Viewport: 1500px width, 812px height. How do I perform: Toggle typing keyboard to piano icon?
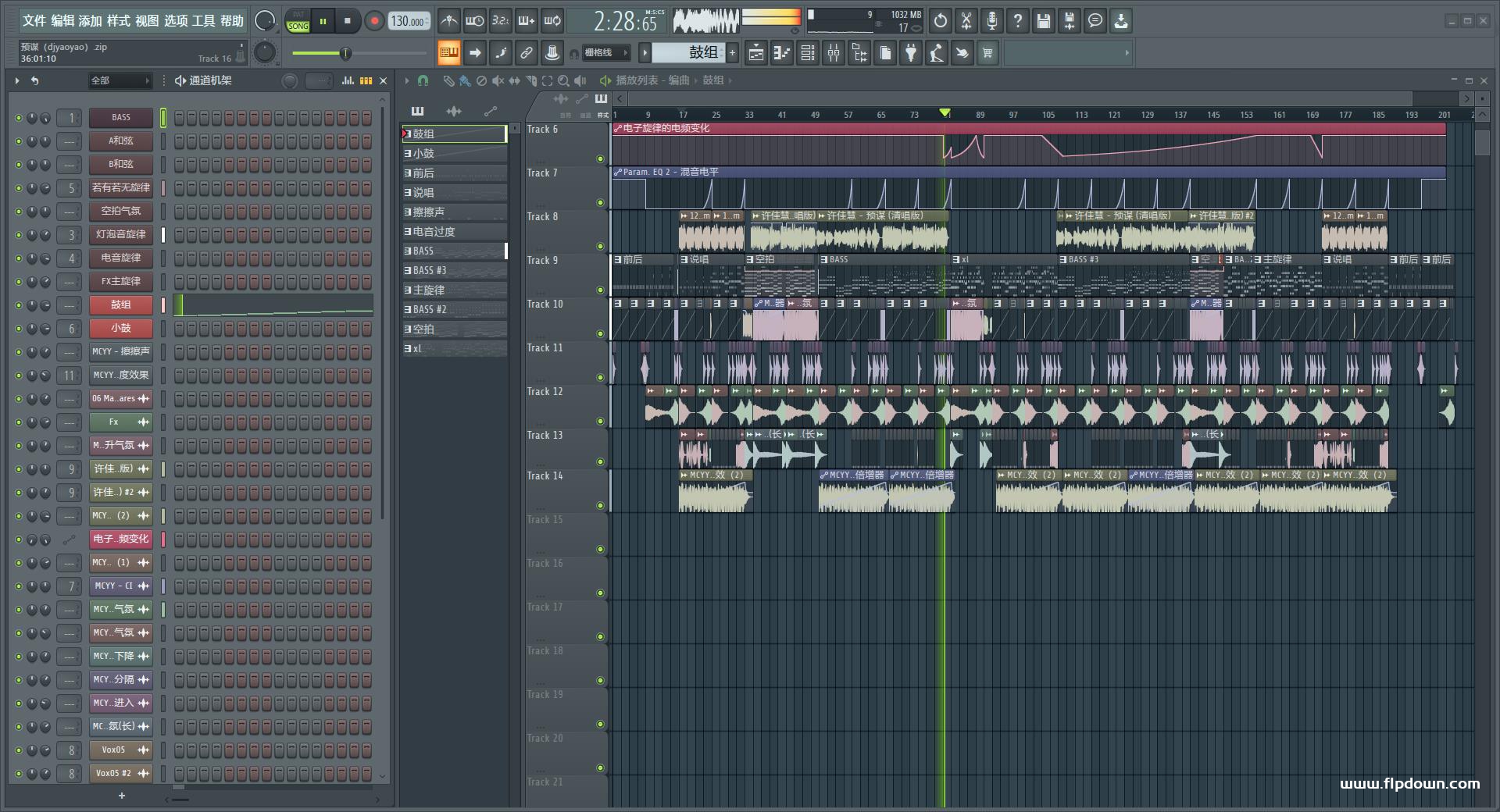click(449, 53)
